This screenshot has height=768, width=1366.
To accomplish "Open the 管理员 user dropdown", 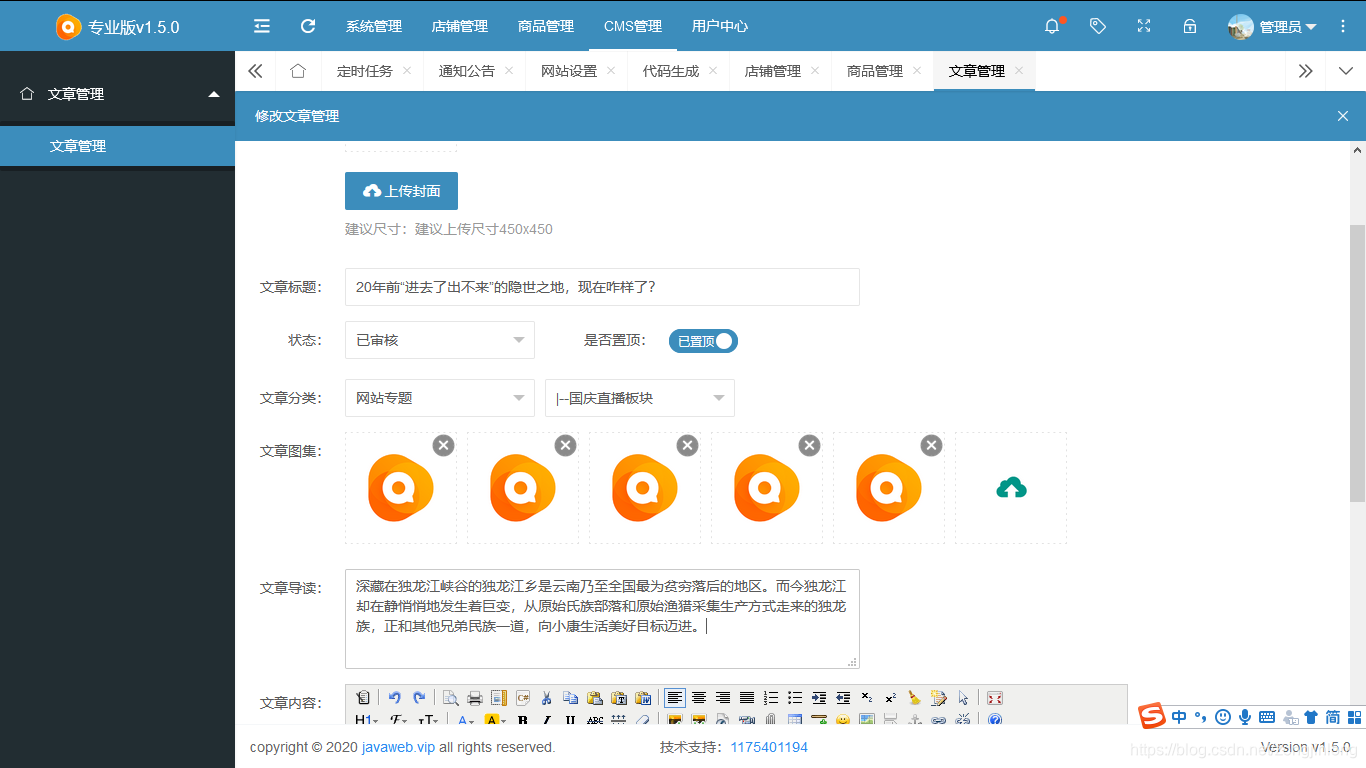I will tap(1272, 27).
